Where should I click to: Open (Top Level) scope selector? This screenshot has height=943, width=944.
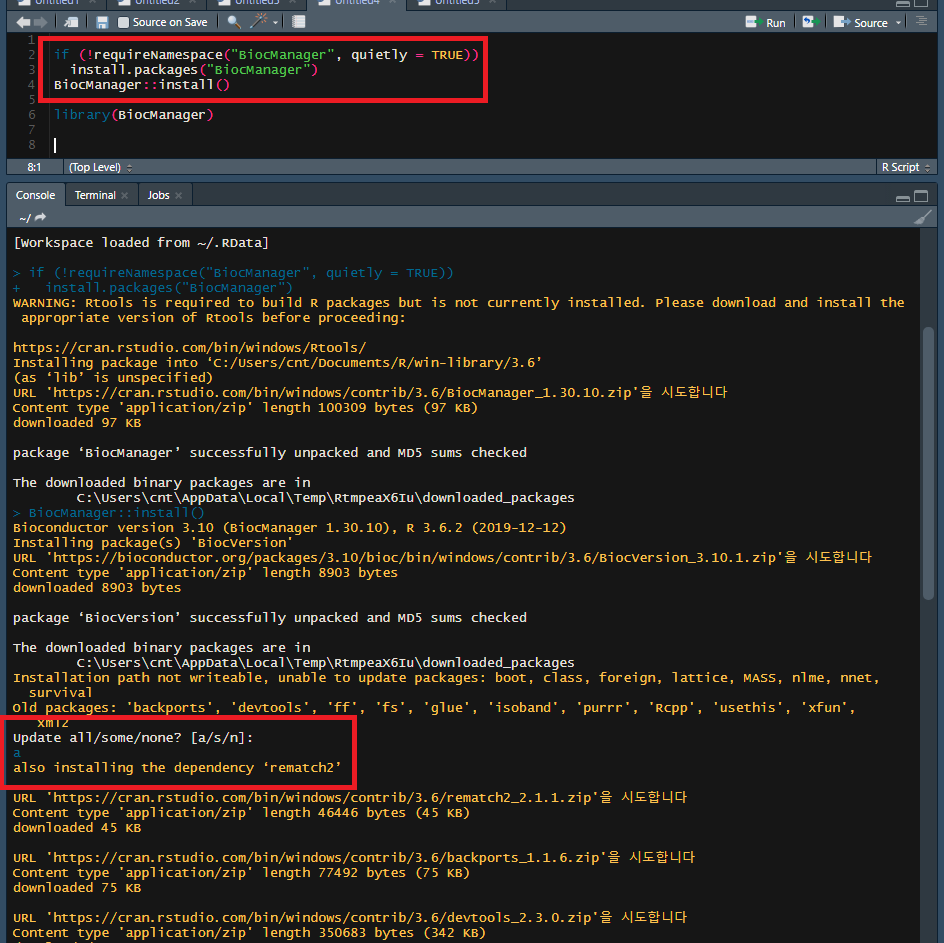[100, 167]
